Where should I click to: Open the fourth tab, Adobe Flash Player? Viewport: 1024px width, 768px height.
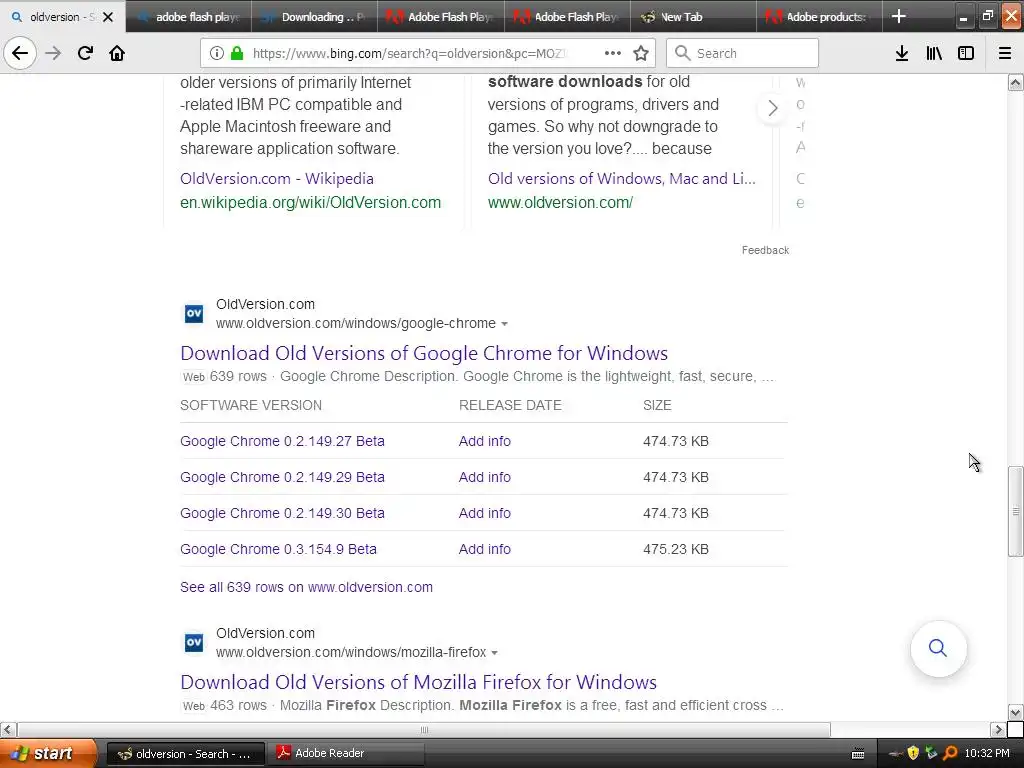(568, 17)
